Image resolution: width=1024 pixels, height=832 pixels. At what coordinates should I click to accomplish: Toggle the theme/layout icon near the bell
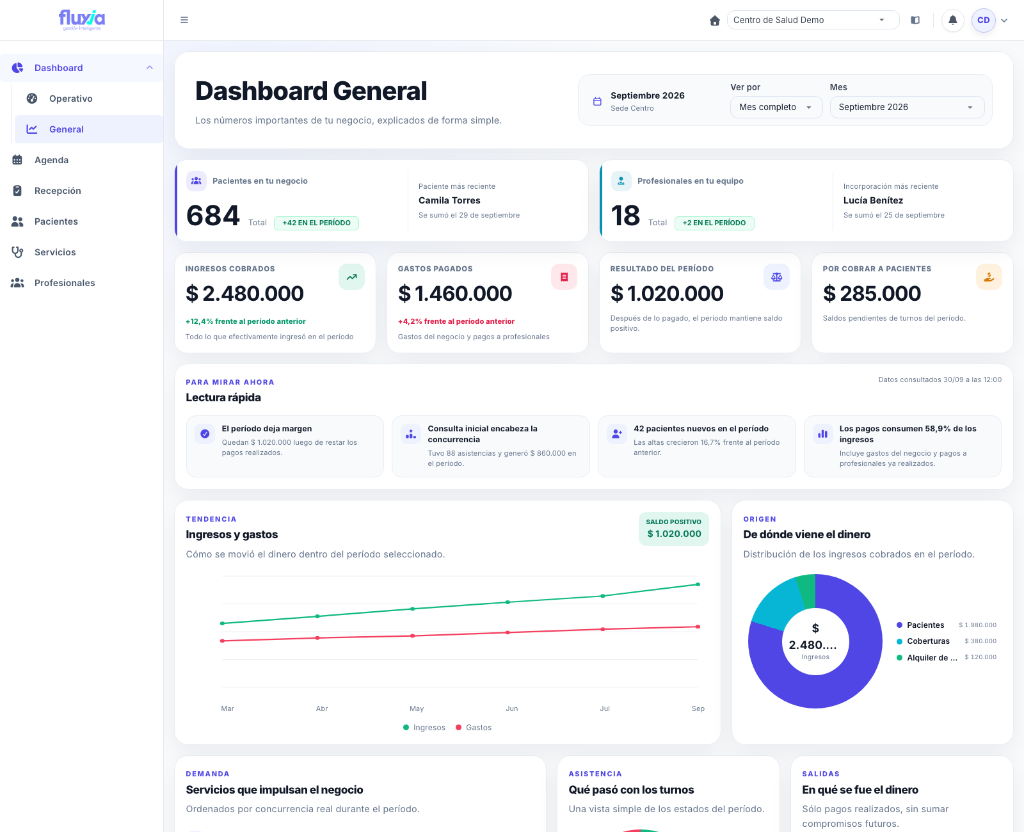[x=915, y=20]
